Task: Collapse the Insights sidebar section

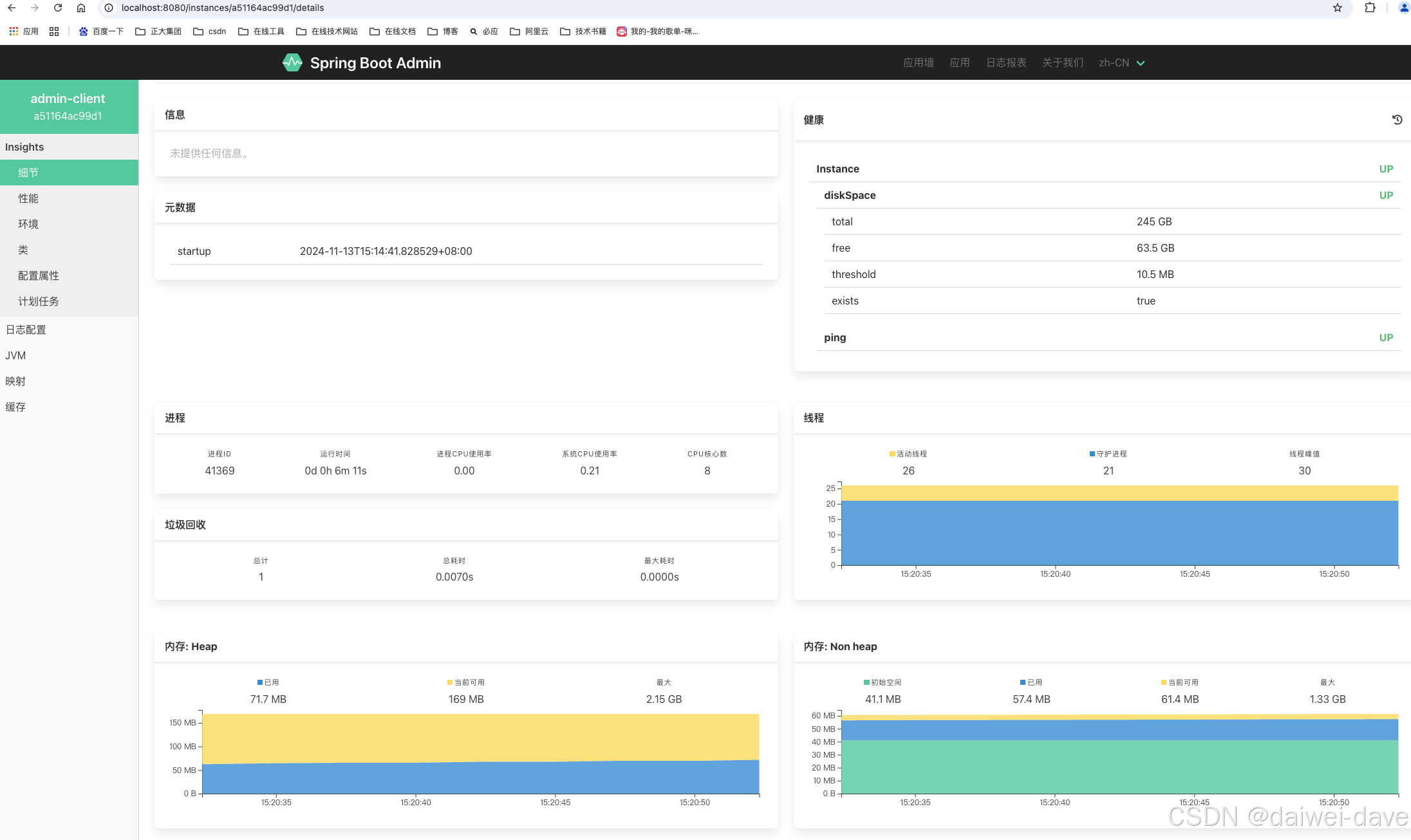Action: [69, 147]
